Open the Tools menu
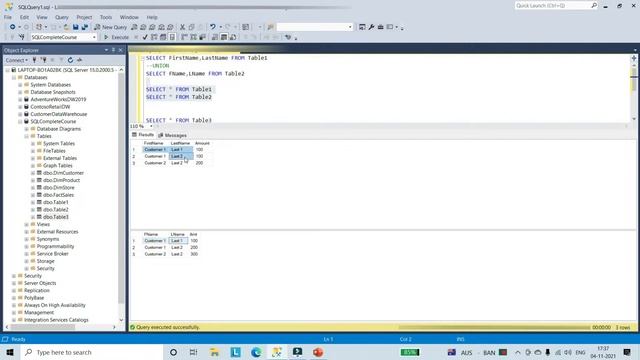 point(106,17)
